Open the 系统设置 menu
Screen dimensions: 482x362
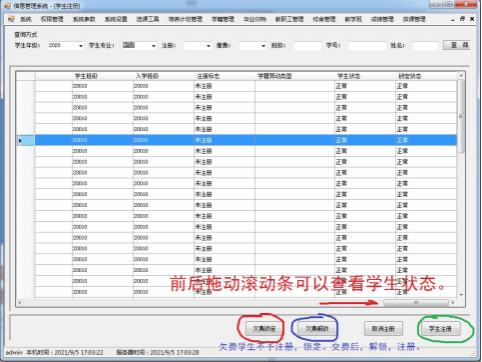116,19
